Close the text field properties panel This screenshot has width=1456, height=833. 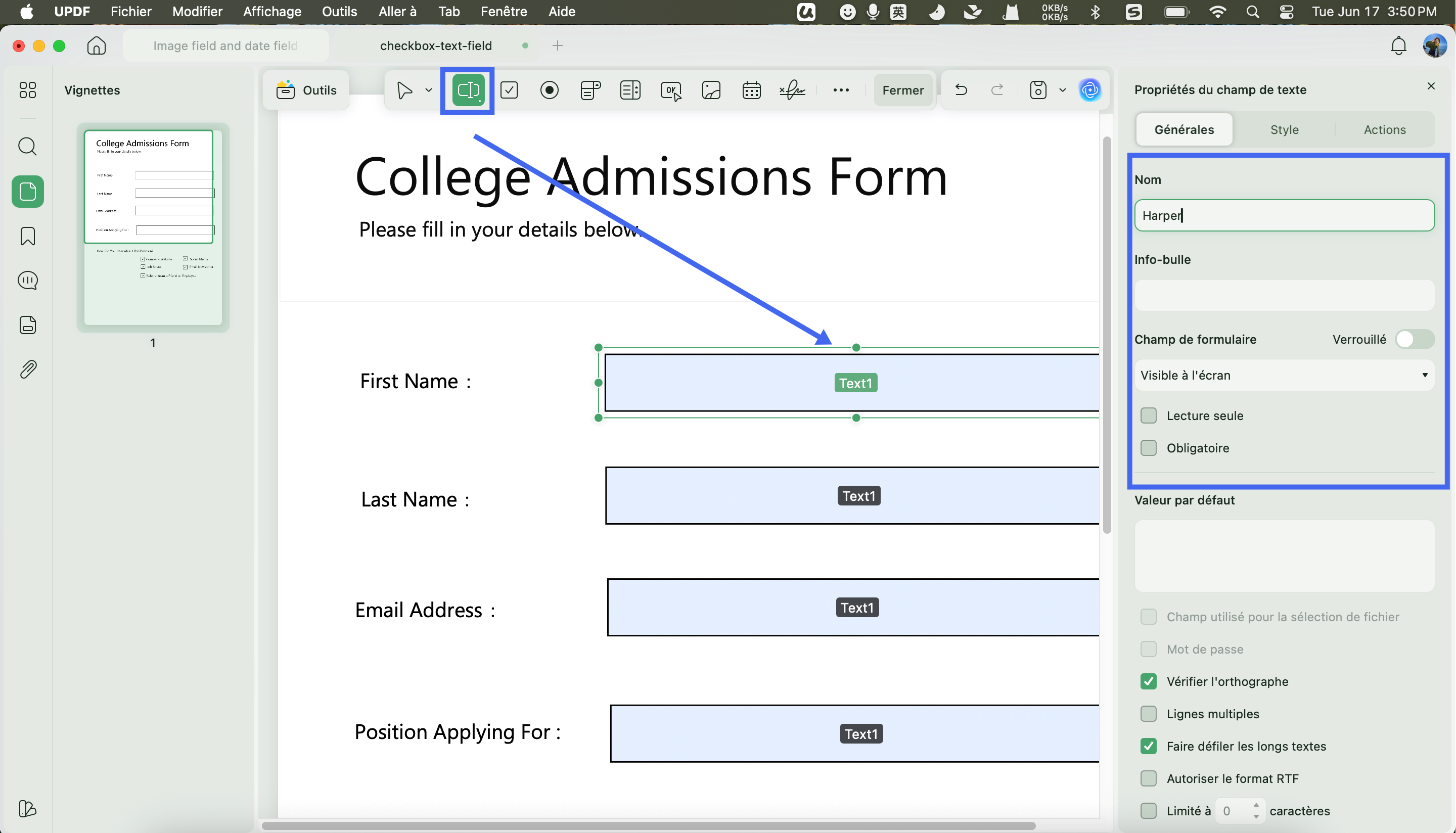pyautogui.click(x=1431, y=86)
